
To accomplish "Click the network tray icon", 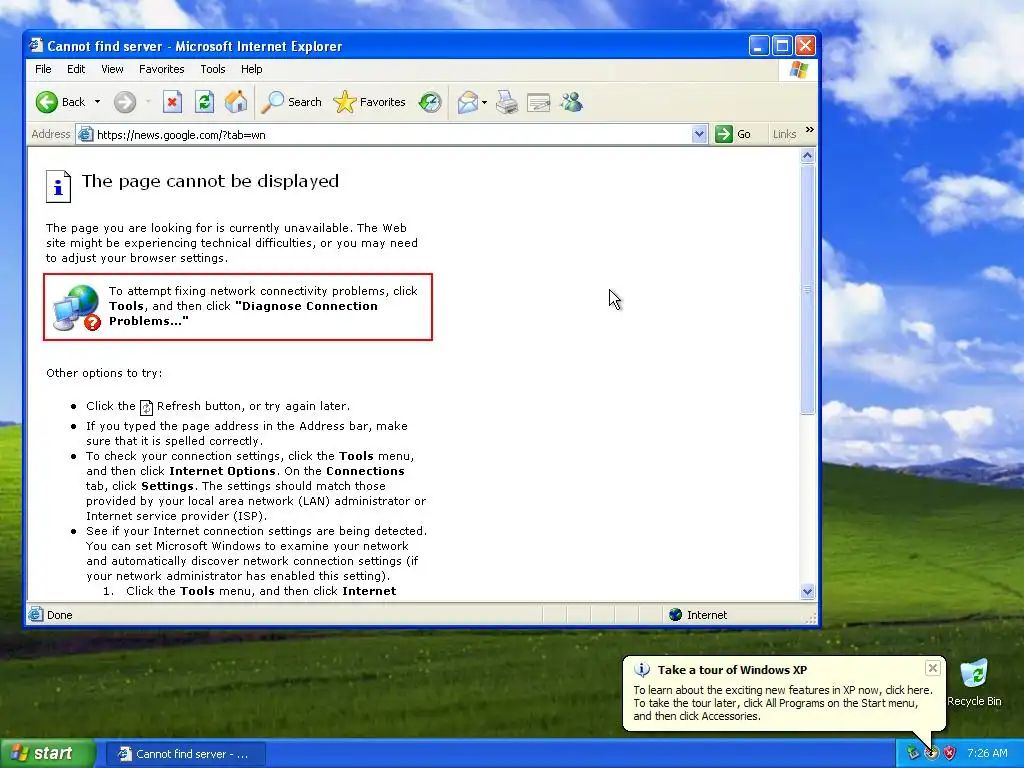I will [x=913, y=753].
